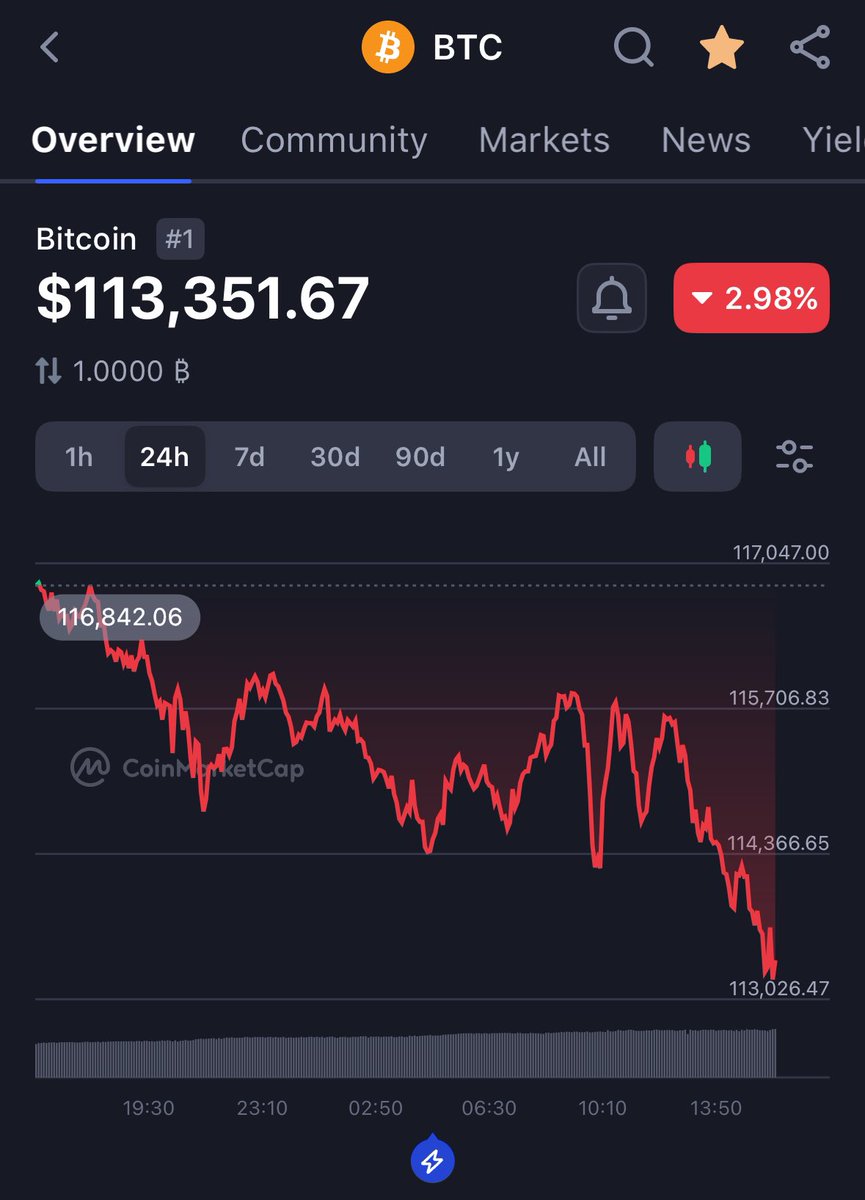Select the 1h time range
Screen dimensions: 865x1200
click(x=79, y=457)
